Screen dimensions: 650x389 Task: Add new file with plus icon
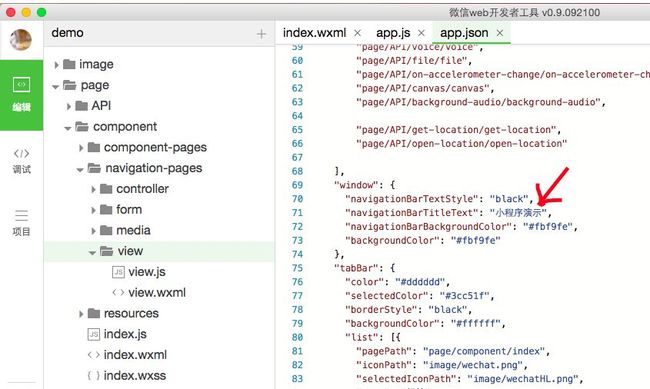261,34
